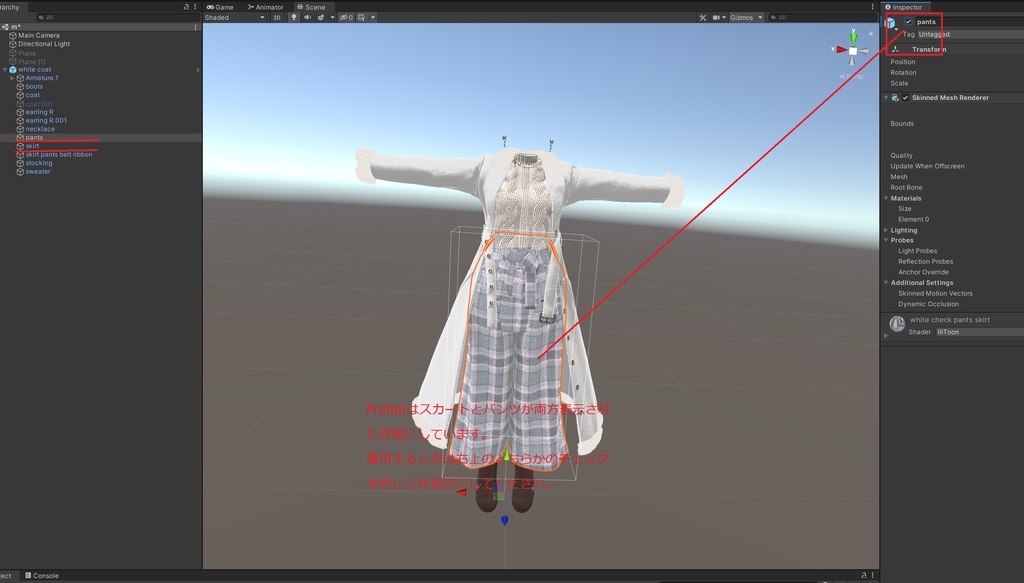Open the scene effects dropdown arrow
Image resolution: width=1024 pixels, height=583 pixels.
pos(332,18)
